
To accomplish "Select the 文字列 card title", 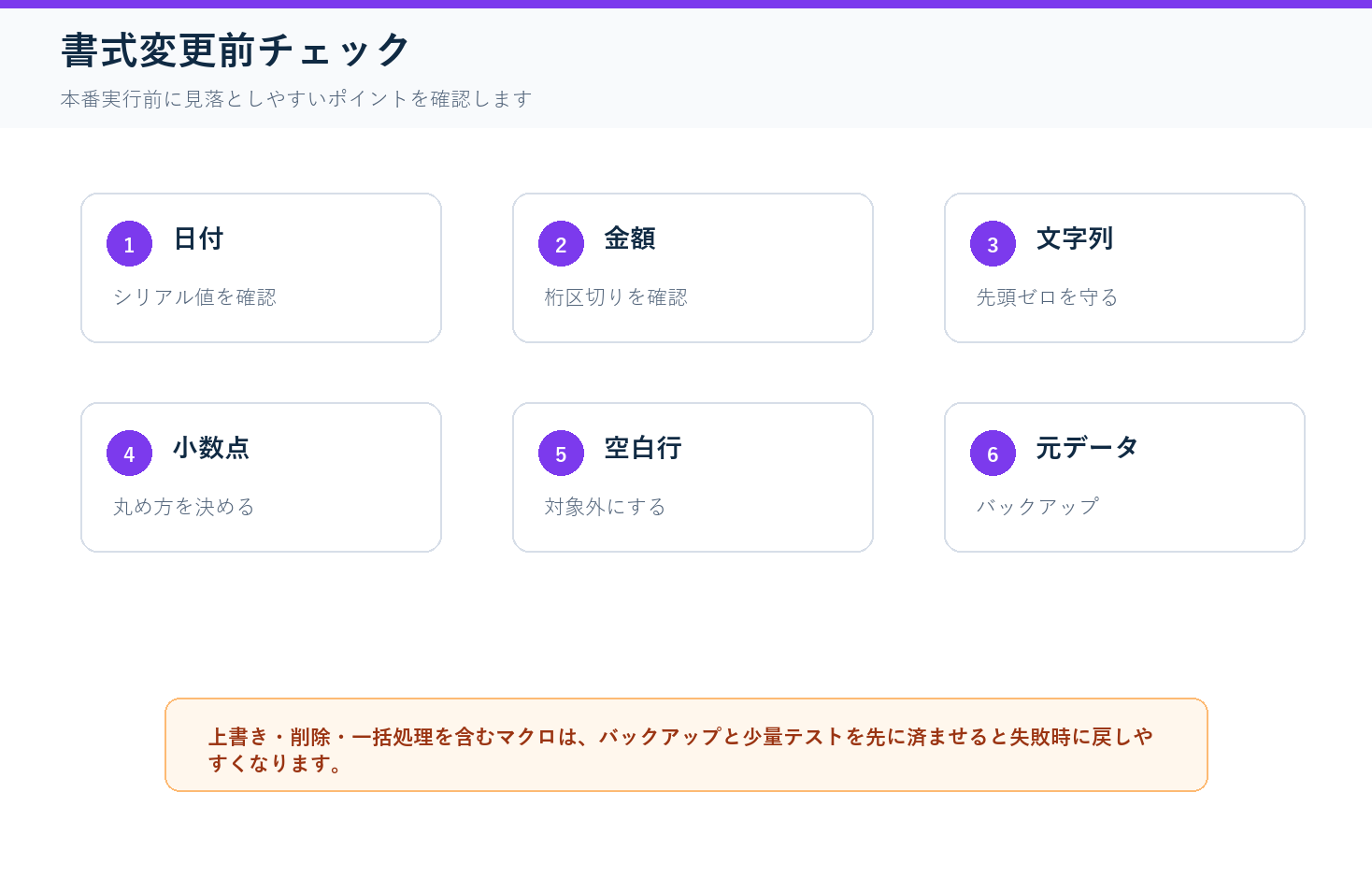I will tap(1075, 238).
